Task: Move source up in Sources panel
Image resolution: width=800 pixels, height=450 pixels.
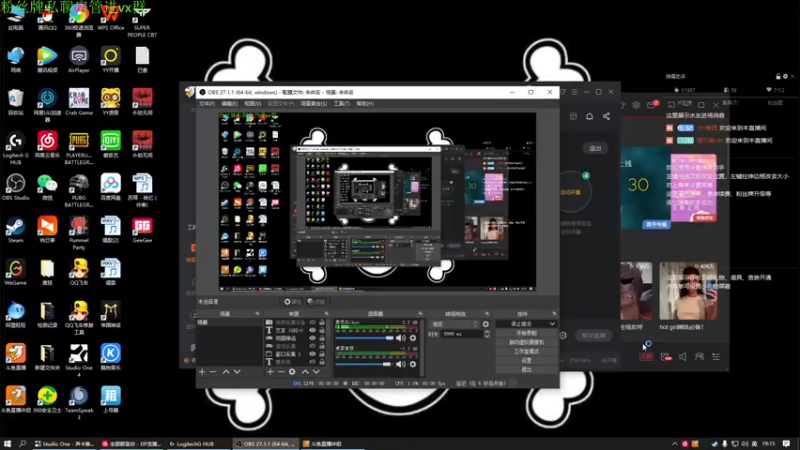Action: (x=305, y=372)
